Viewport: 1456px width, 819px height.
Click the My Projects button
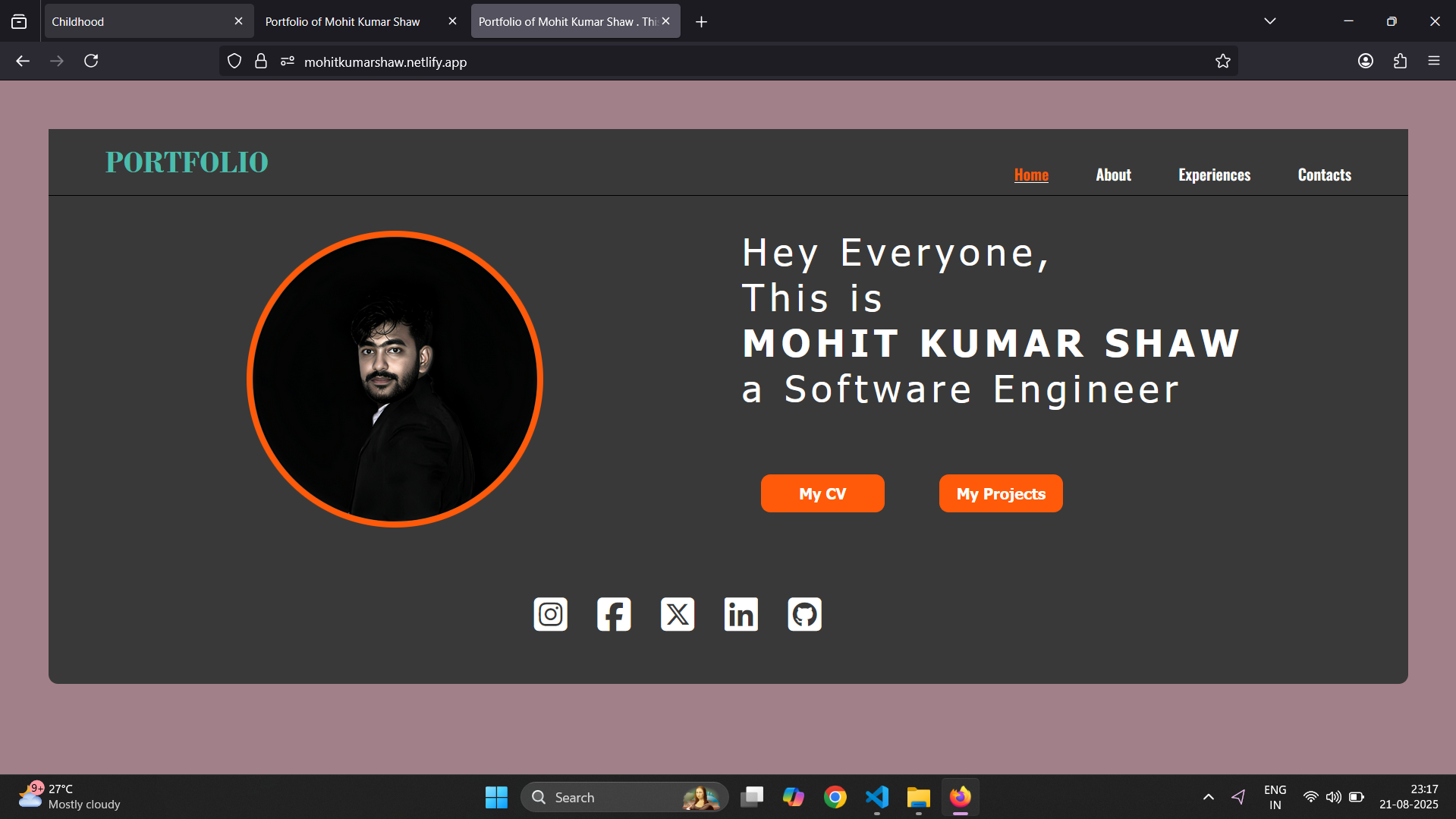click(1000, 493)
